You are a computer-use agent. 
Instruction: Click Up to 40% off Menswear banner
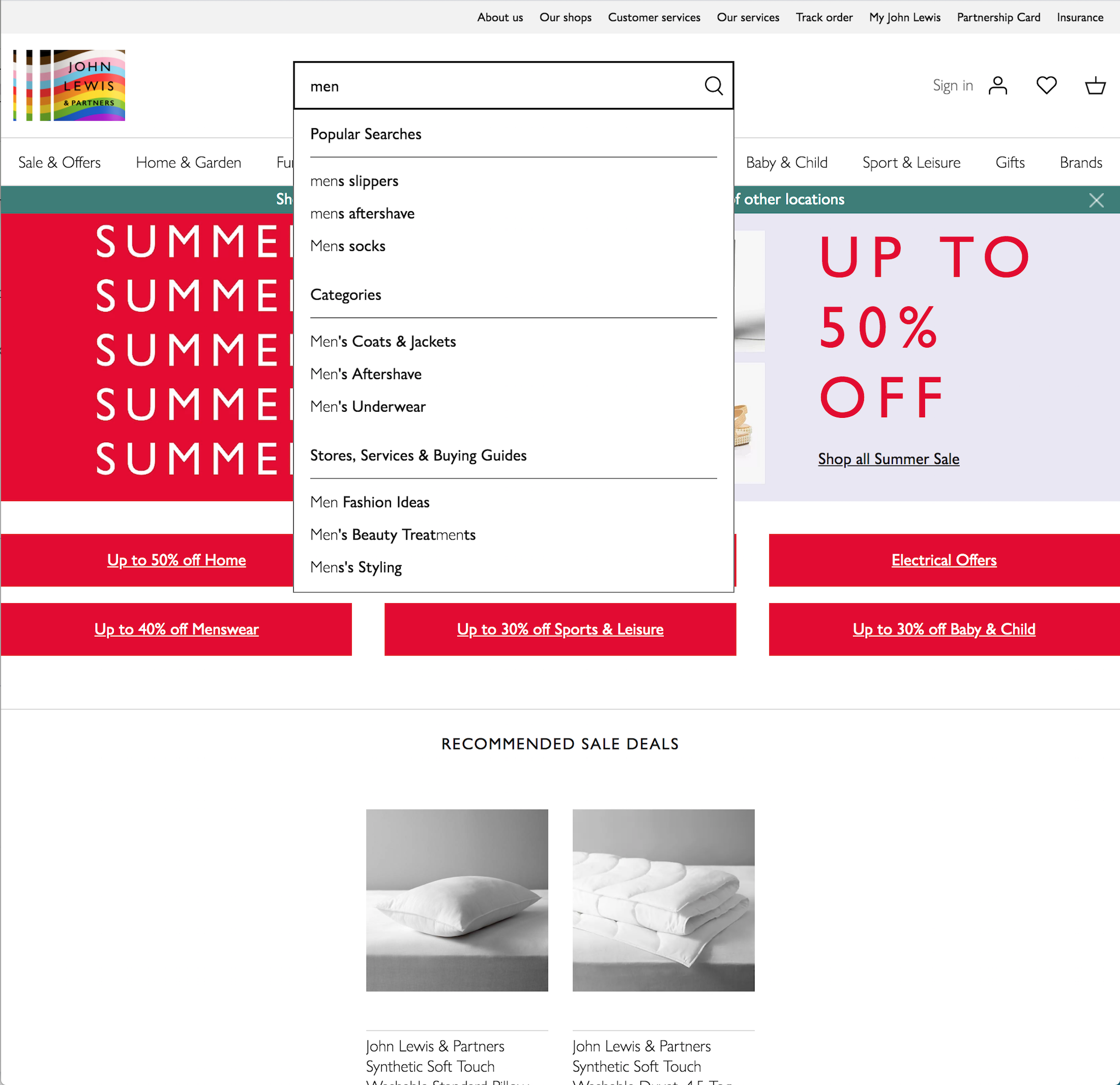tap(176, 629)
